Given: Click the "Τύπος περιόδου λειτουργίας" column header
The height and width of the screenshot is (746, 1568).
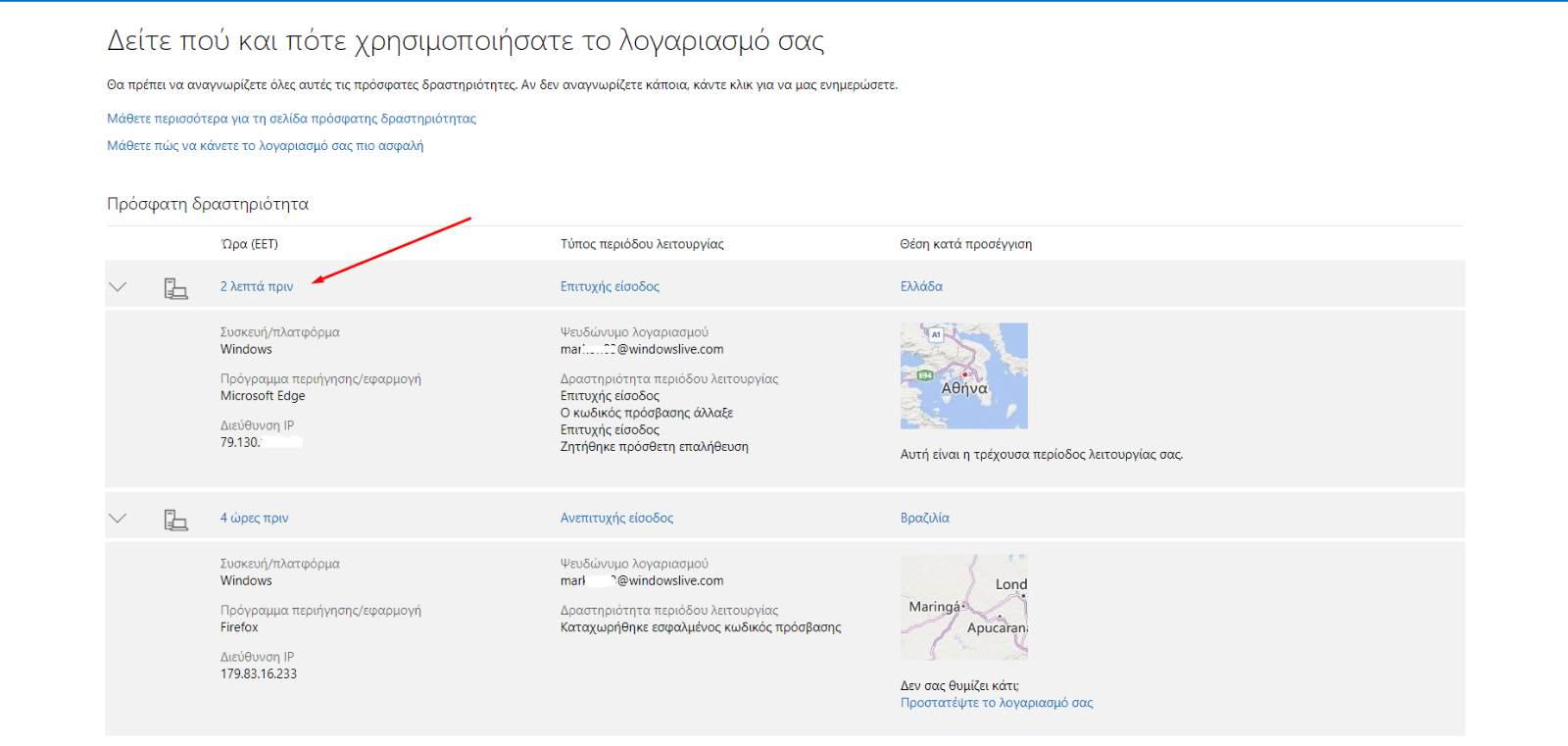Looking at the screenshot, I should click(642, 244).
